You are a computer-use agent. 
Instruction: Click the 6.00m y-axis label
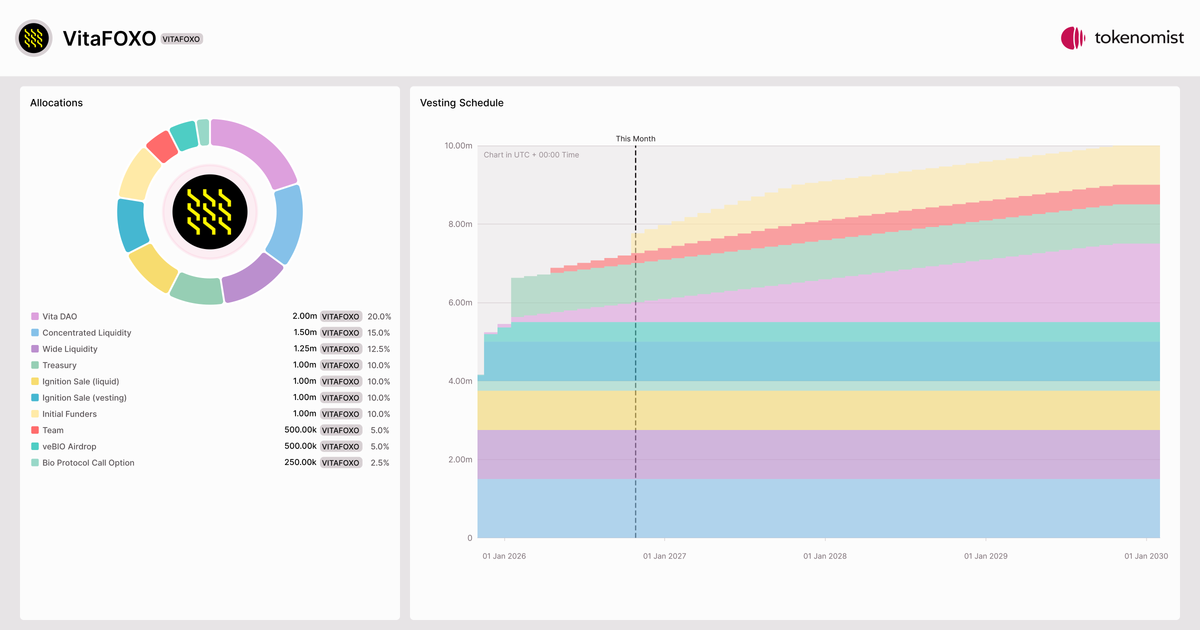tap(460, 303)
